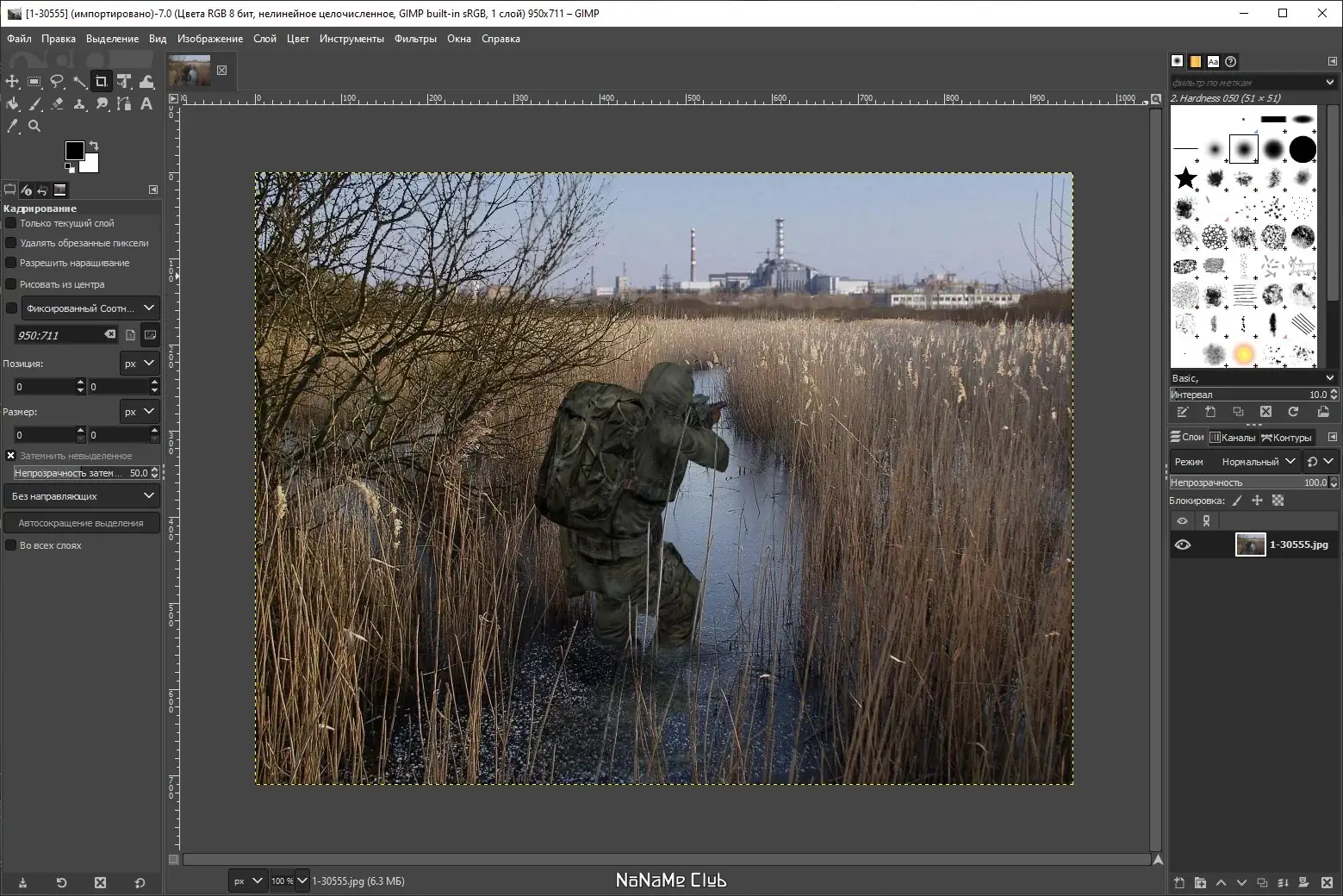Activate the Bucket Fill tool
Screen dimensions: 1343x896
click(12, 104)
